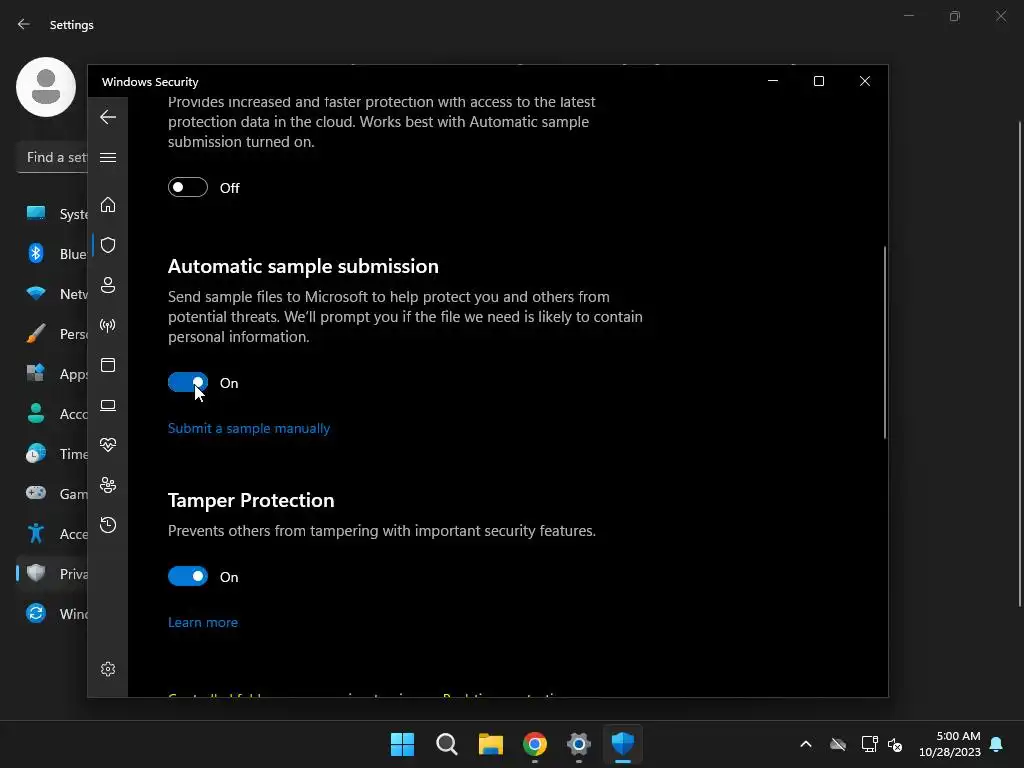This screenshot has width=1024, height=768.
Task: Open File Explorer from taskbar
Action: click(490, 744)
